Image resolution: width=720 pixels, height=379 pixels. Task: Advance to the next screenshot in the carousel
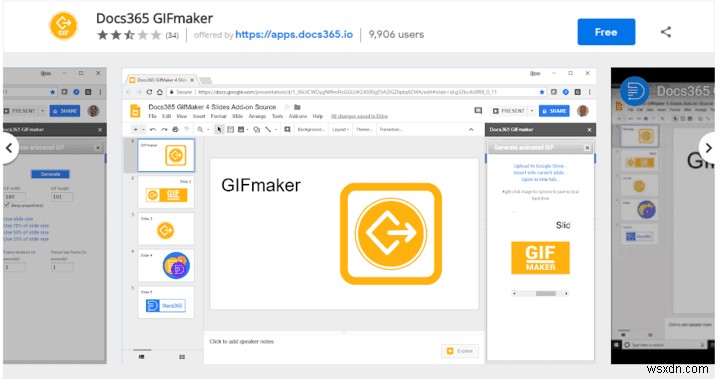point(708,148)
